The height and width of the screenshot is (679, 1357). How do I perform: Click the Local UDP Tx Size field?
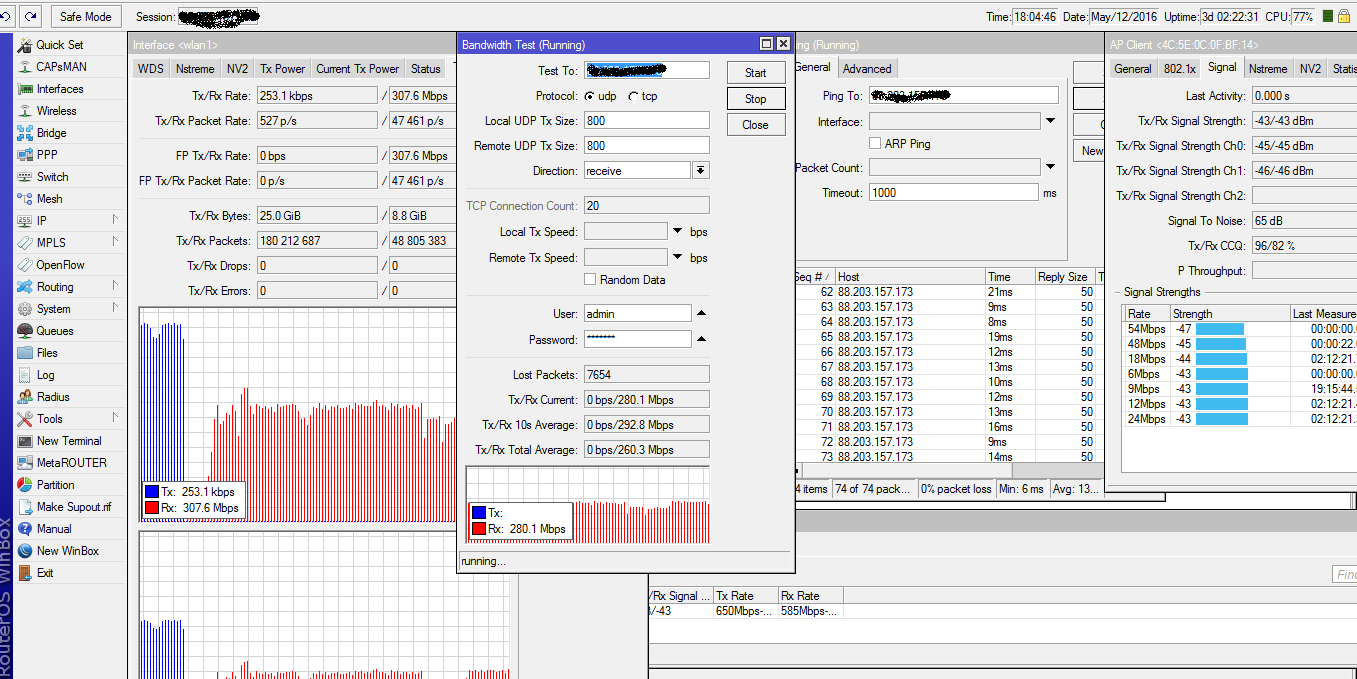point(646,121)
